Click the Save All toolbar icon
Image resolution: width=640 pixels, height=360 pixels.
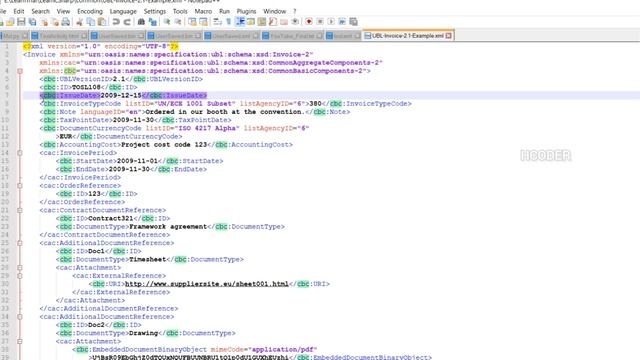pos(32,22)
